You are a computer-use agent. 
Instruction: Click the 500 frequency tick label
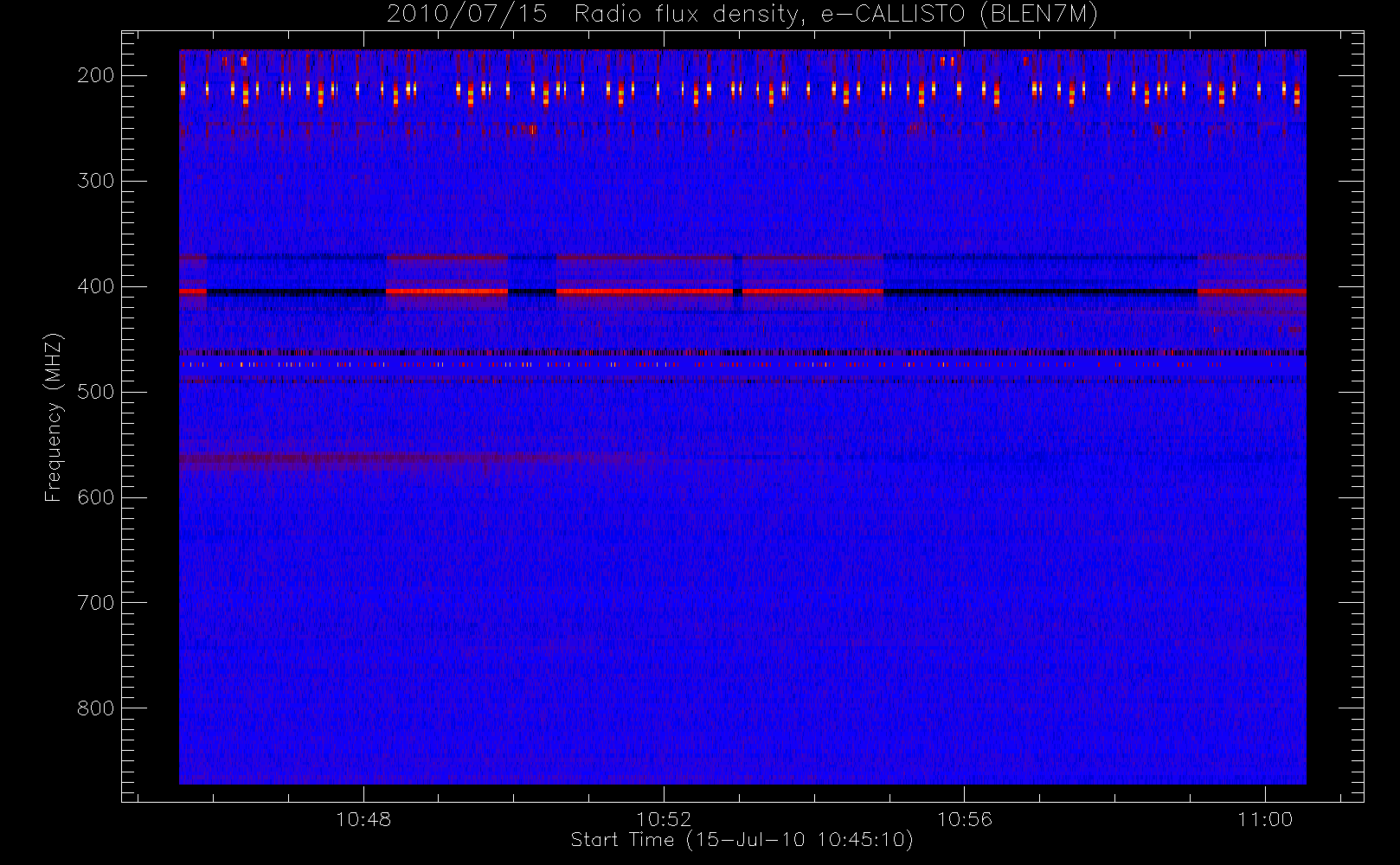coord(95,392)
